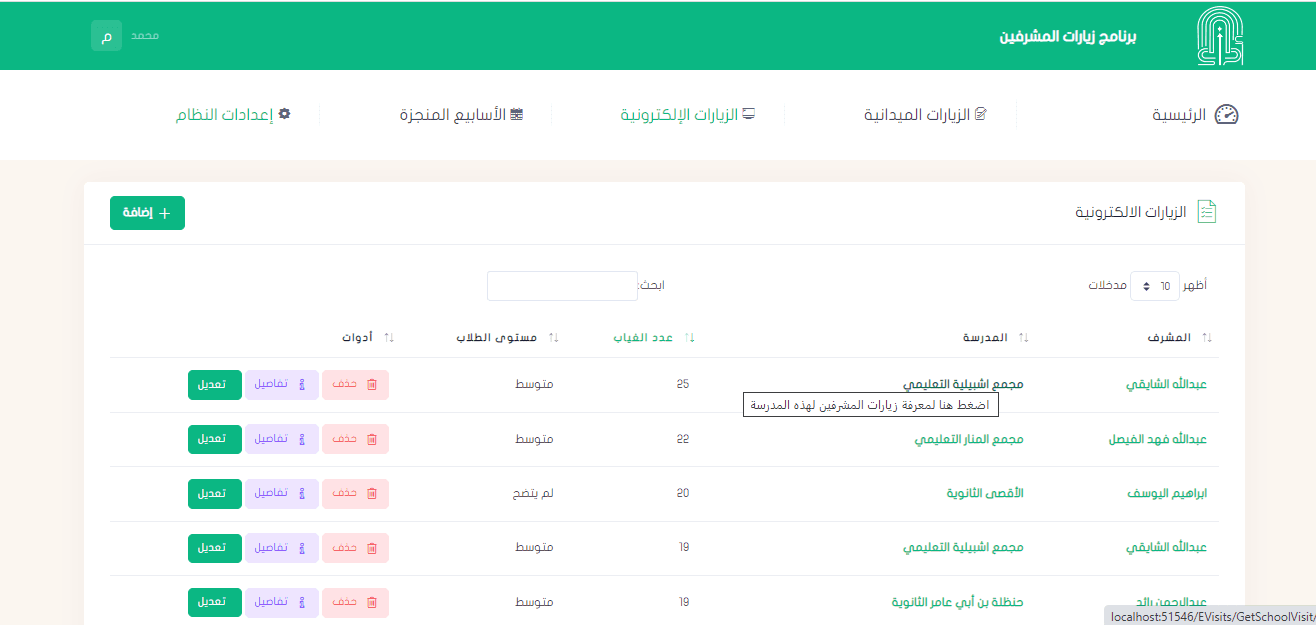Screen dimensions: 1316x625
Task: Go to الأسابيع المنجزة menu item
Action: point(461,115)
